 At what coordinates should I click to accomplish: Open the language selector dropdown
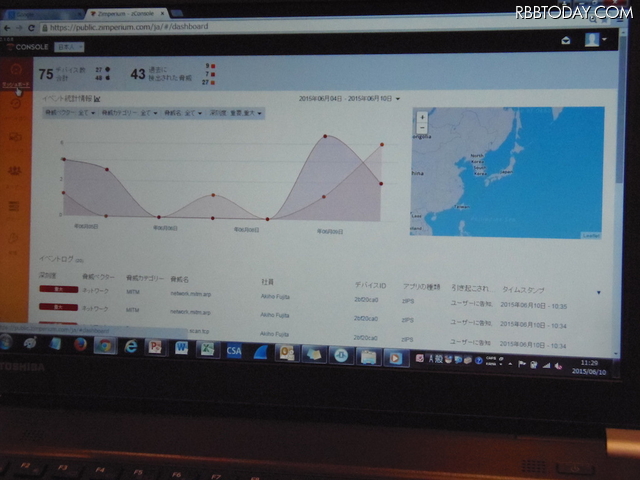[x=69, y=47]
